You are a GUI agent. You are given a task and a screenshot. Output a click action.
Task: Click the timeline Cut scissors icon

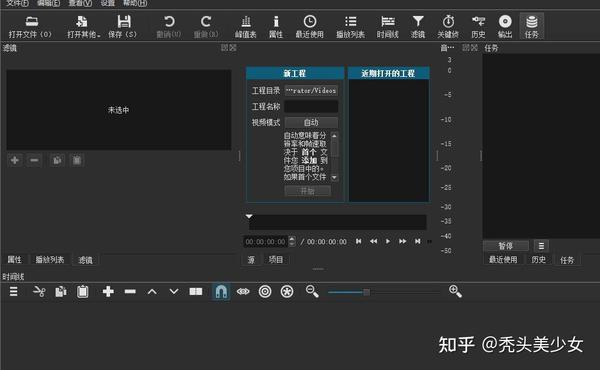pyautogui.click(x=39, y=292)
